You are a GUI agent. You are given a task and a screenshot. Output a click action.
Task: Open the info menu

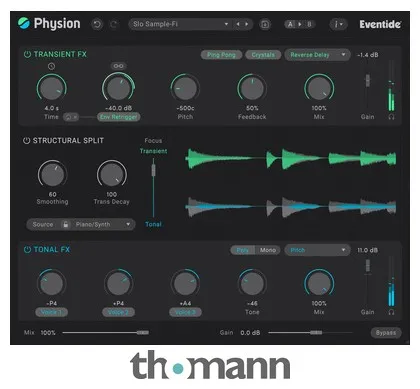coord(338,24)
